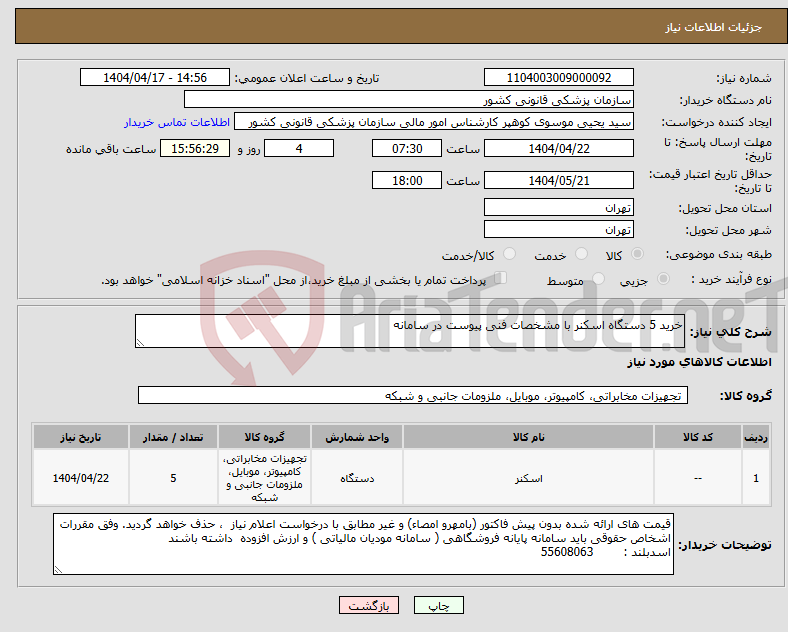Click the گروه کالا table column header
Viewport: 788px width, 632px height.
click(x=264, y=437)
